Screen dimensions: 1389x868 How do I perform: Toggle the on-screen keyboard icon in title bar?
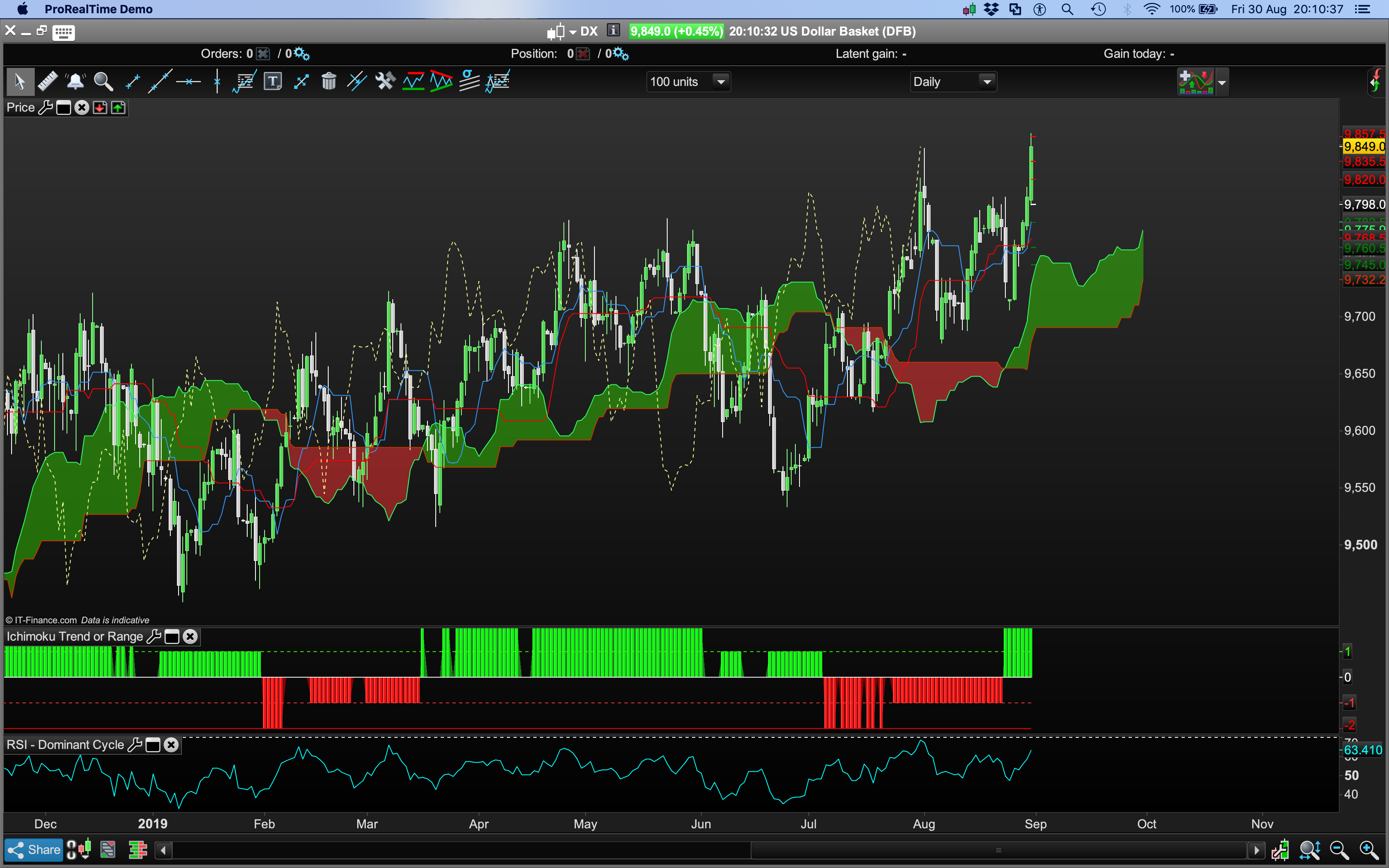63,32
